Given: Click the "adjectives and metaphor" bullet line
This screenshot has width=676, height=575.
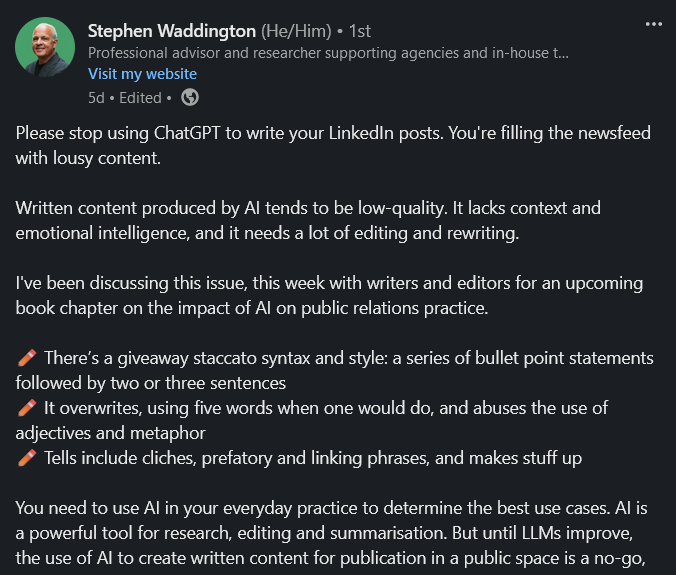Looking at the screenshot, I should click(x=111, y=433).
